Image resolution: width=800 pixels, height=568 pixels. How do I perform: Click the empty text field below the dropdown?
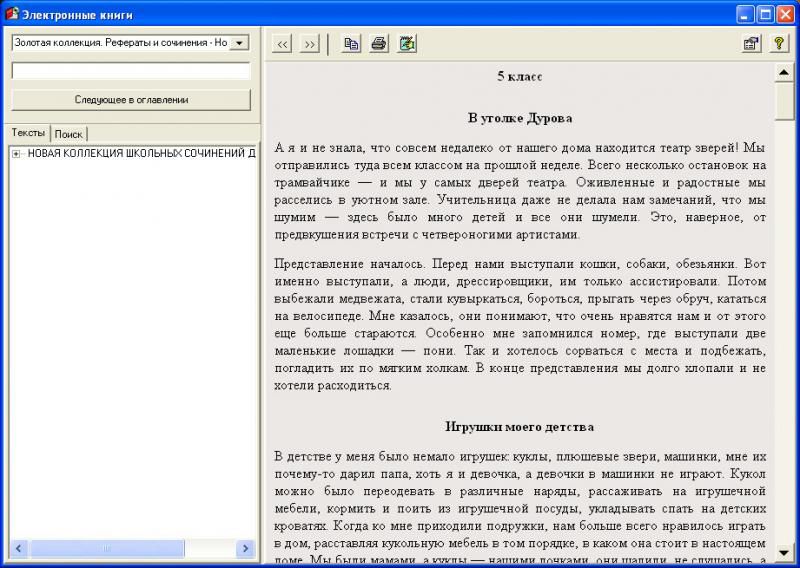(131, 71)
